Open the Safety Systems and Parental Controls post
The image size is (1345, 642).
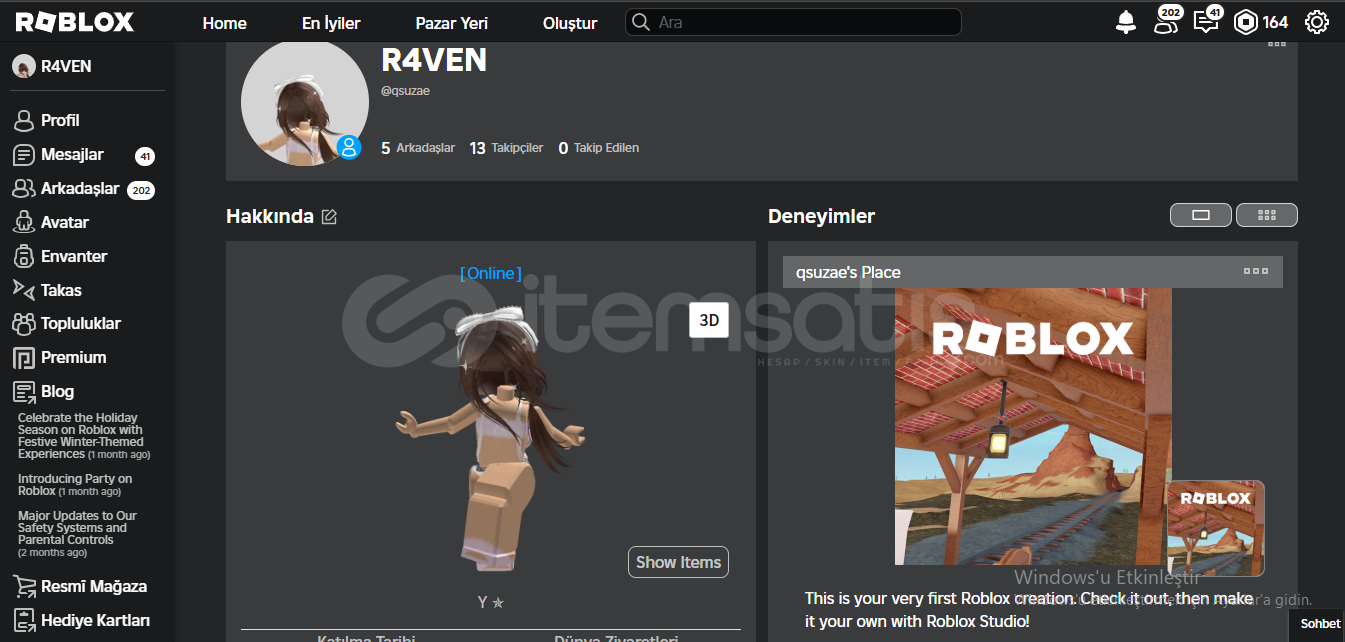[x=77, y=534]
